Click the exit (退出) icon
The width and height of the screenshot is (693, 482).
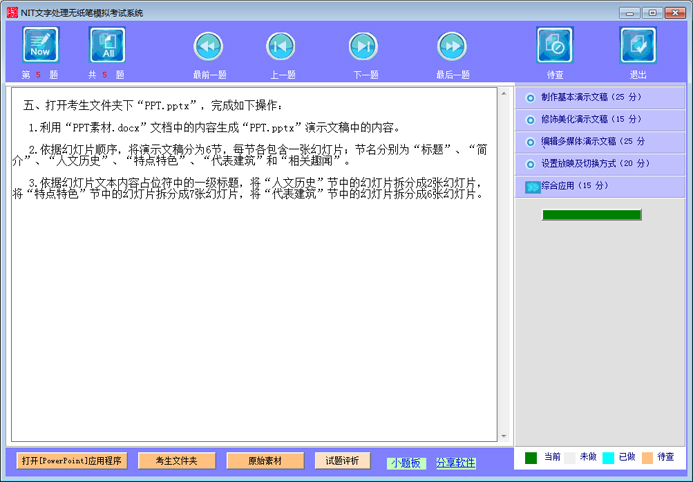(638, 46)
